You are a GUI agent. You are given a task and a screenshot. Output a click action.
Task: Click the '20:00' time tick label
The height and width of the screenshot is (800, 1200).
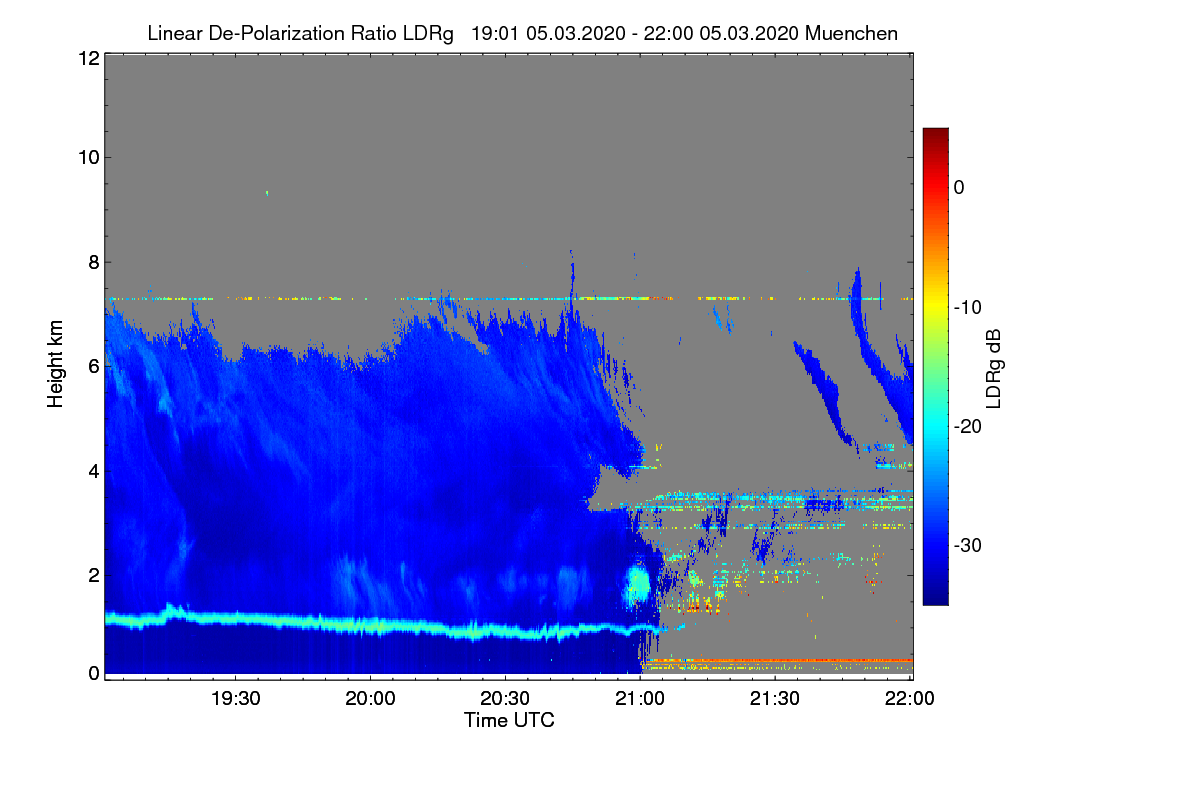tap(371, 698)
